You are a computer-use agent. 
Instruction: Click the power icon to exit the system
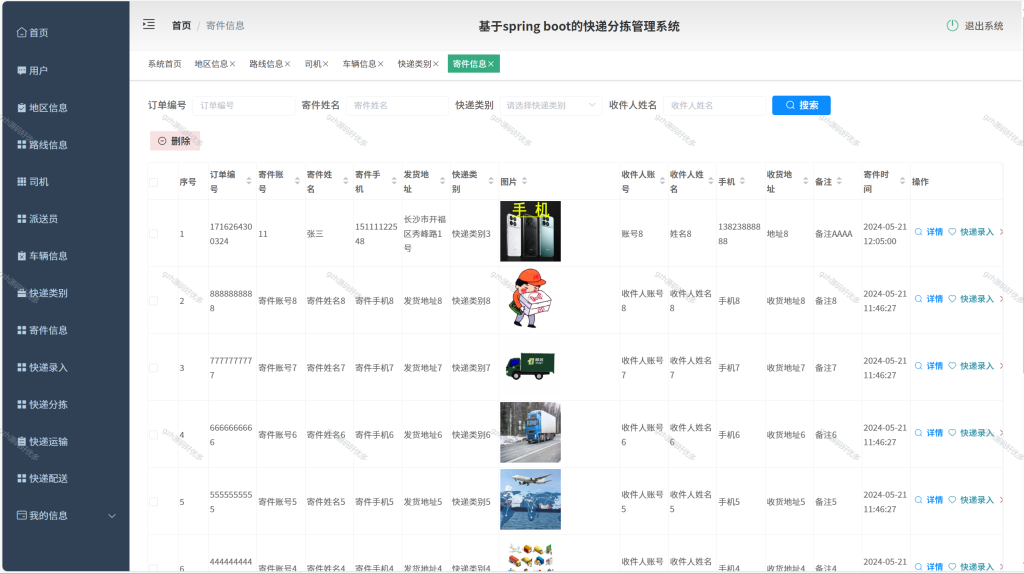tap(952, 25)
